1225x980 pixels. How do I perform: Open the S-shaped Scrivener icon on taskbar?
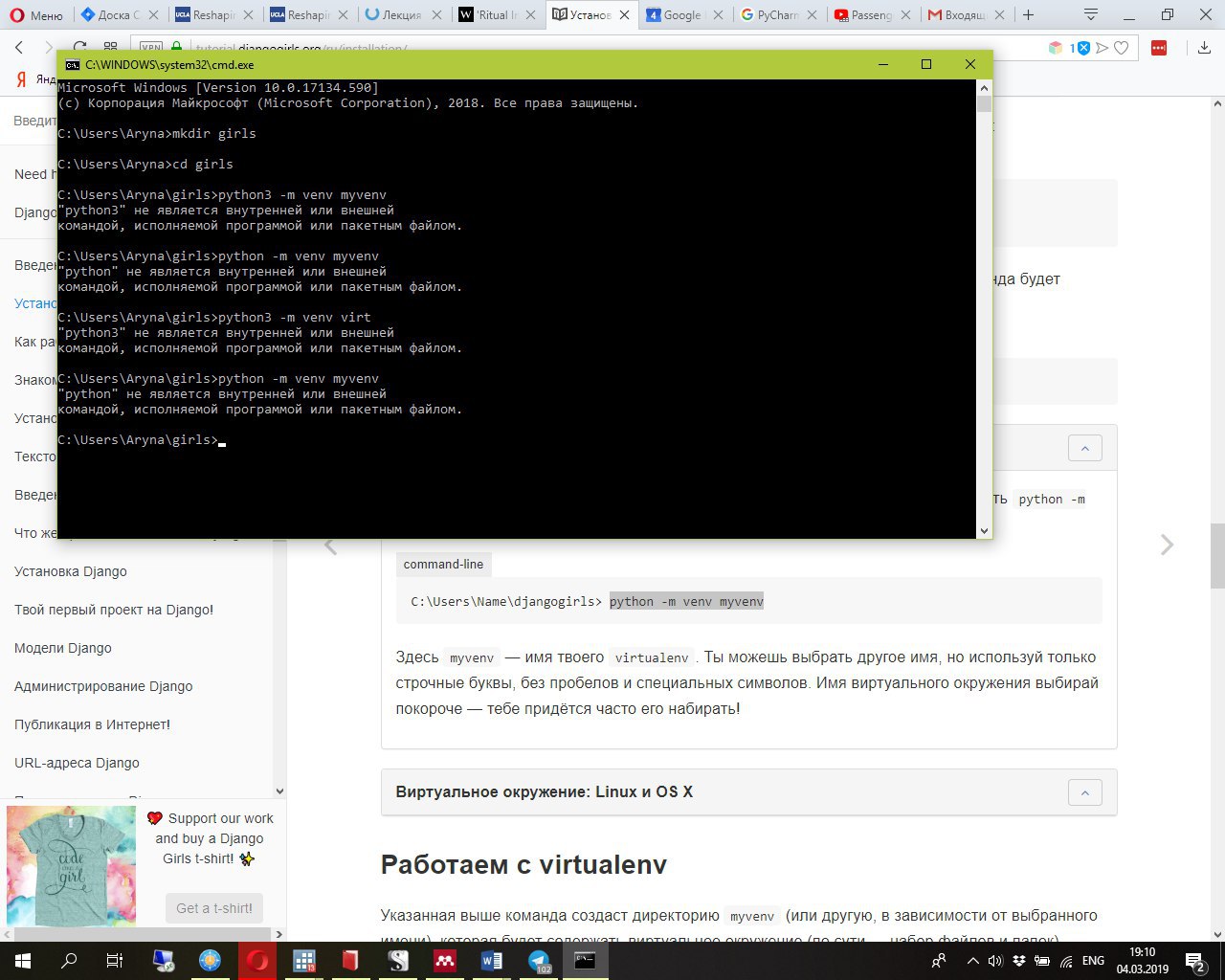pyautogui.click(x=398, y=961)
